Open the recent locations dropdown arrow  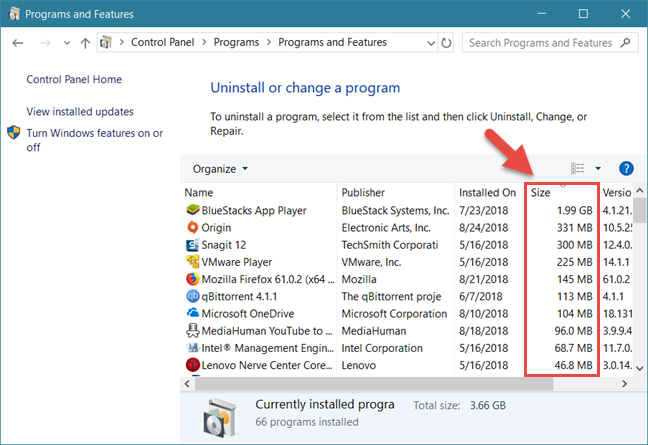click(67, 43)
